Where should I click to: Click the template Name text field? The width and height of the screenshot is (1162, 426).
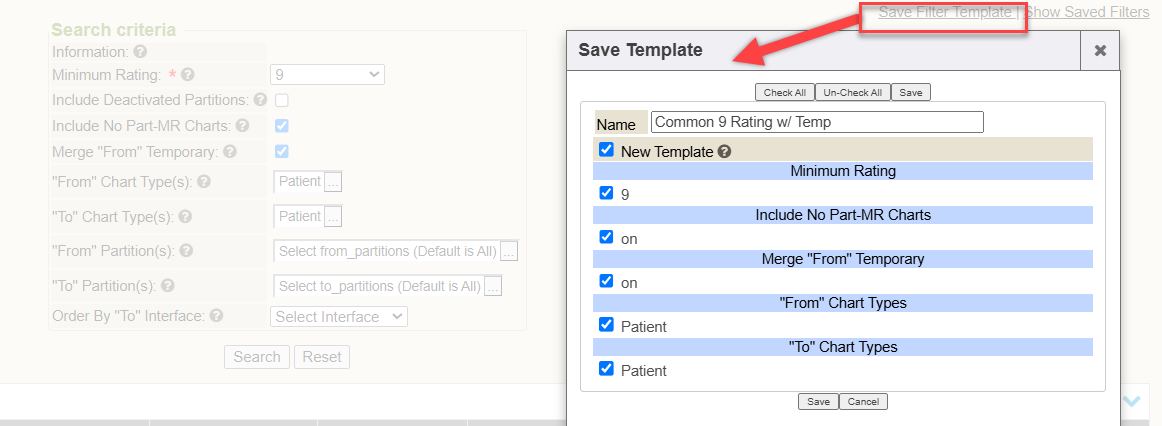coord(817,122)
